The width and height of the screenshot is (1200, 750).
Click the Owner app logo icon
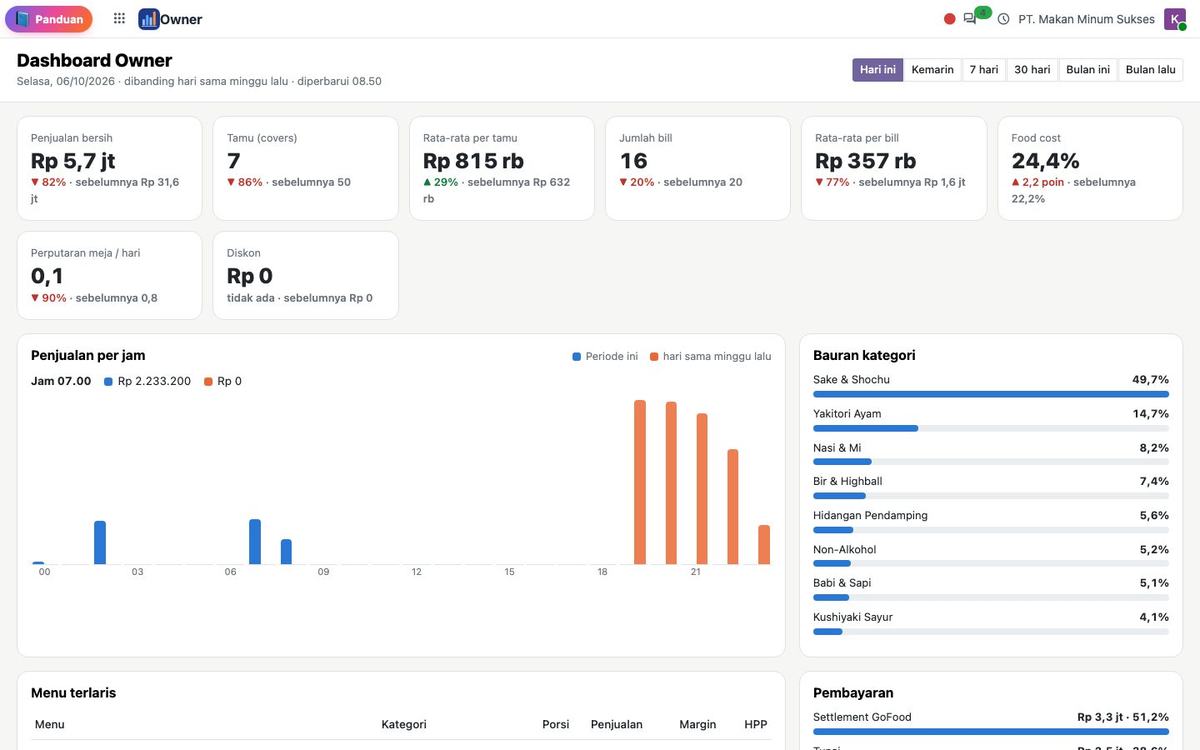(149, 19)
